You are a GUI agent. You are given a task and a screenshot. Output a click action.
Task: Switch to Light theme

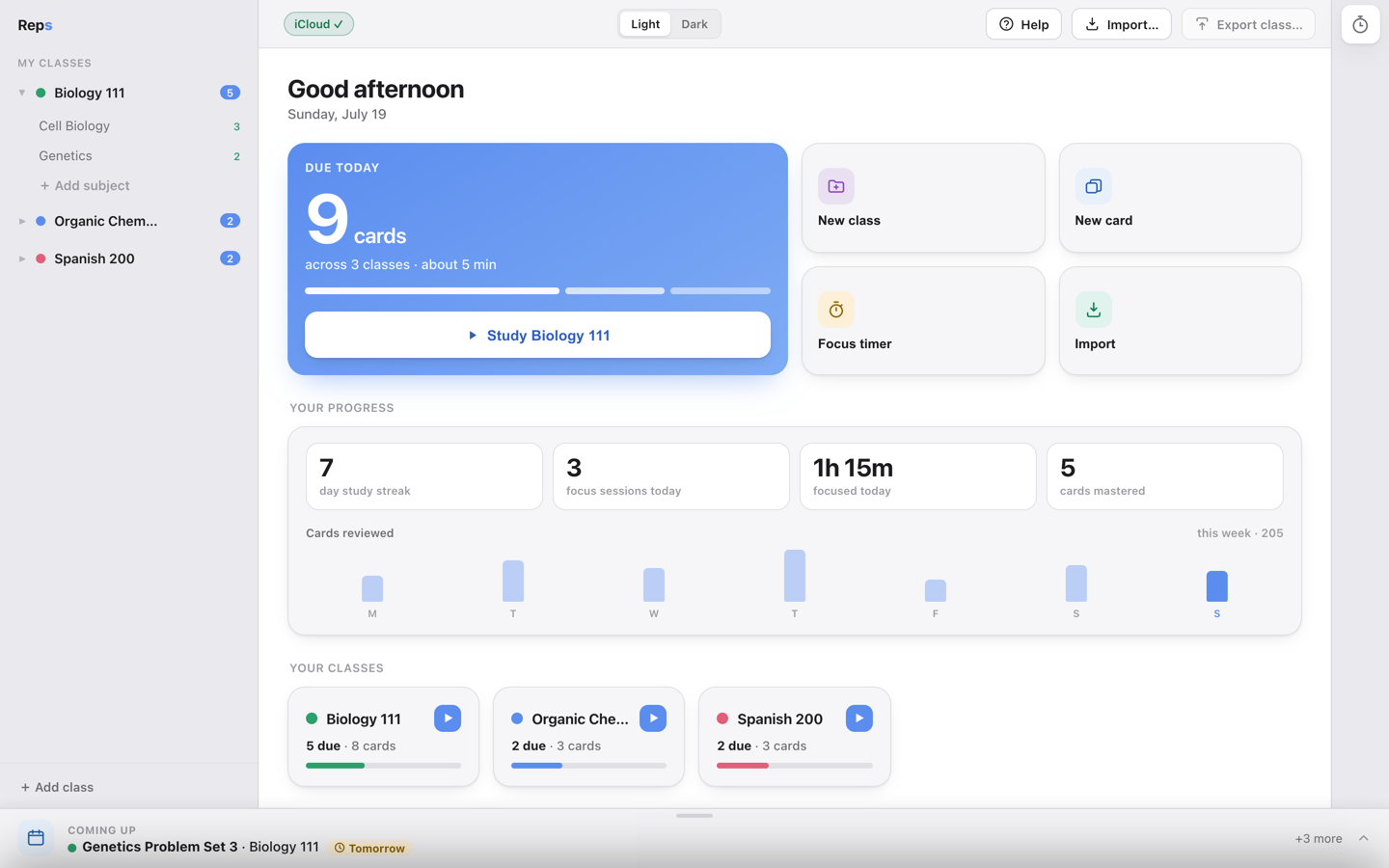click(645, 24)
